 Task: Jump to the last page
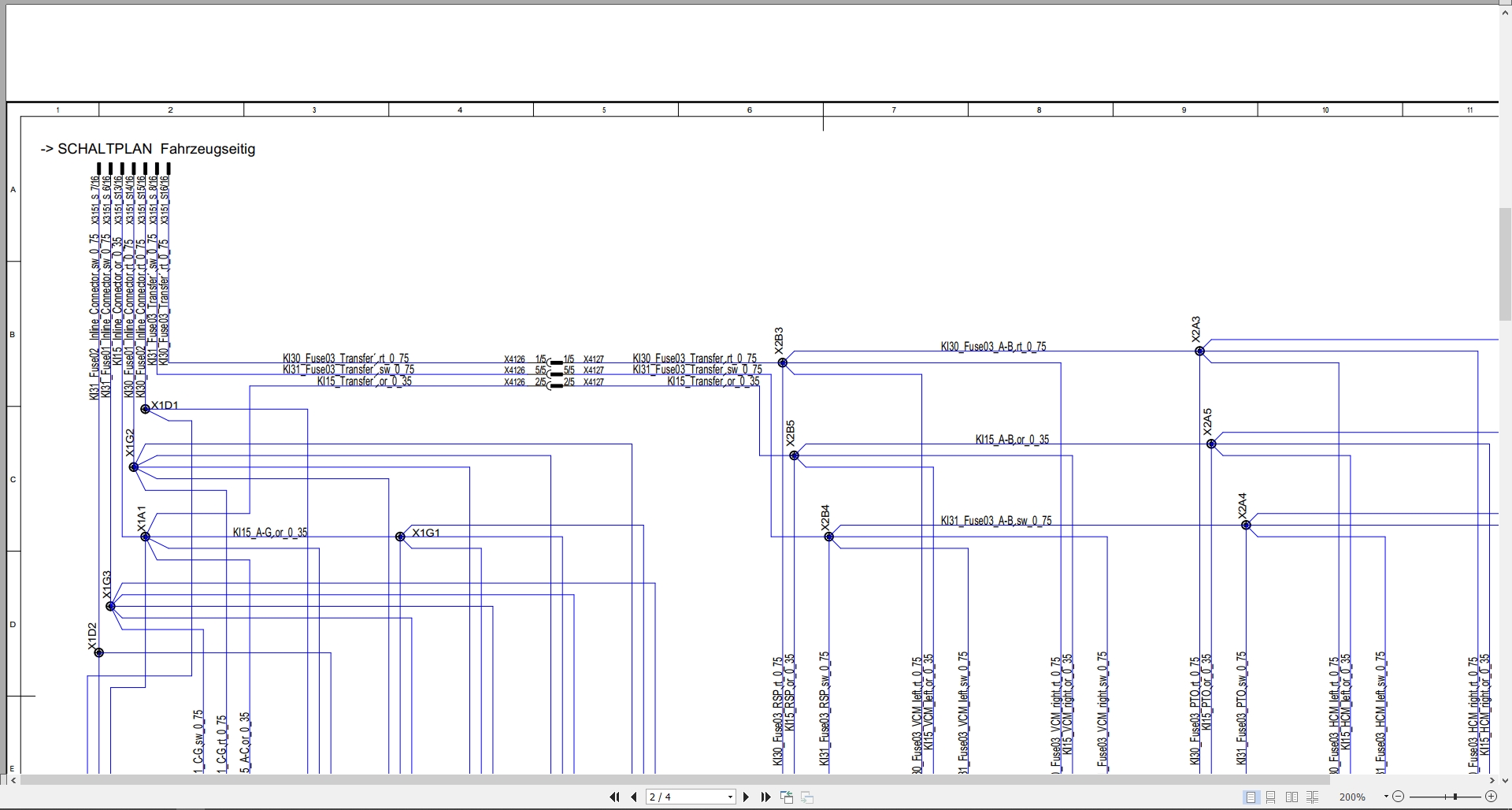[x=765, y=797]
